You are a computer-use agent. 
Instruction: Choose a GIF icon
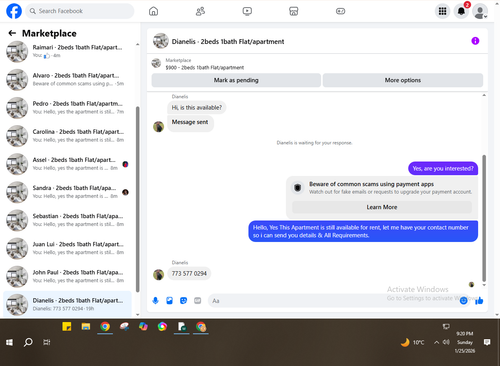tap(198, 301)
